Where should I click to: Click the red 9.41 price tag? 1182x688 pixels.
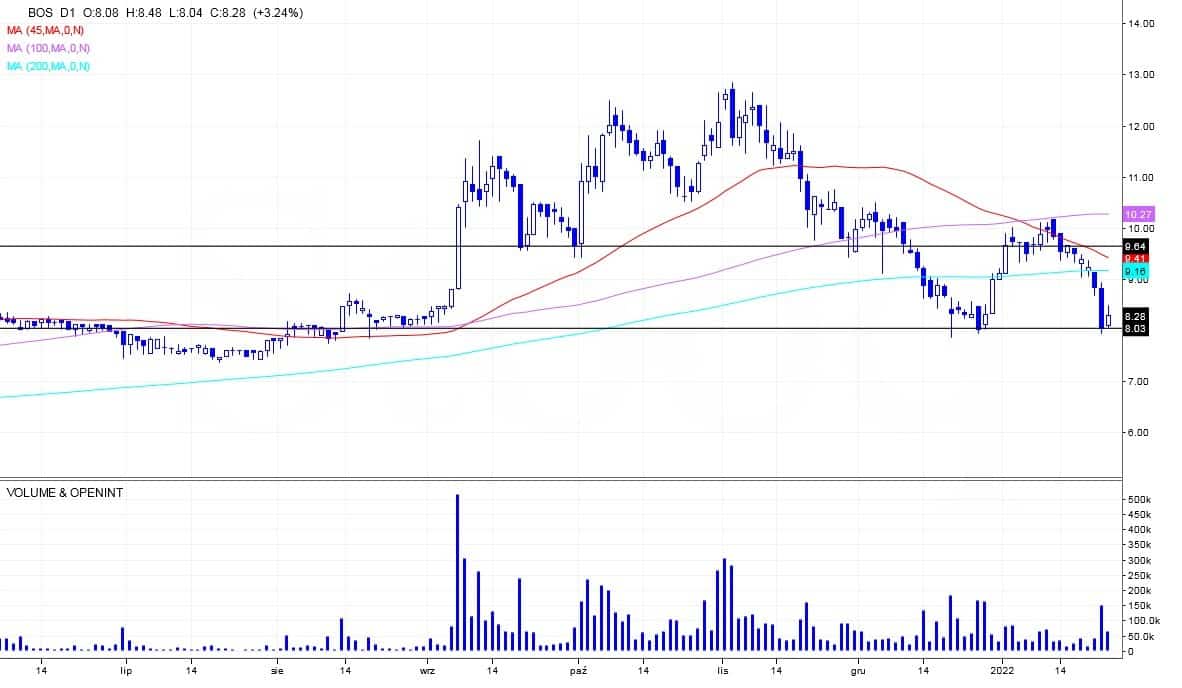point(1135,258)
